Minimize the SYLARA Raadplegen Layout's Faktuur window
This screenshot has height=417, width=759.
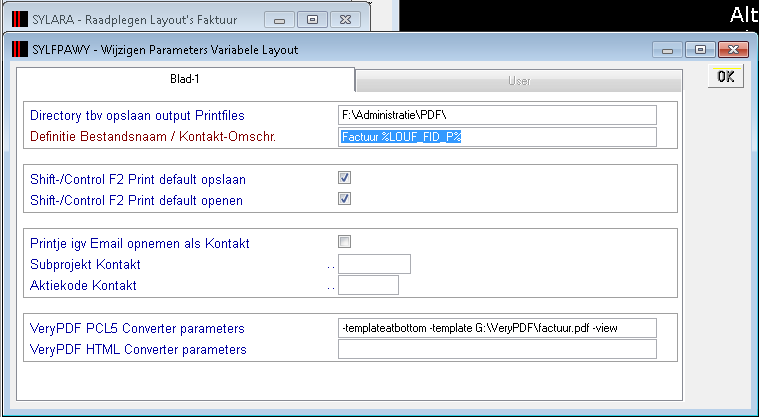coord(279,20)
